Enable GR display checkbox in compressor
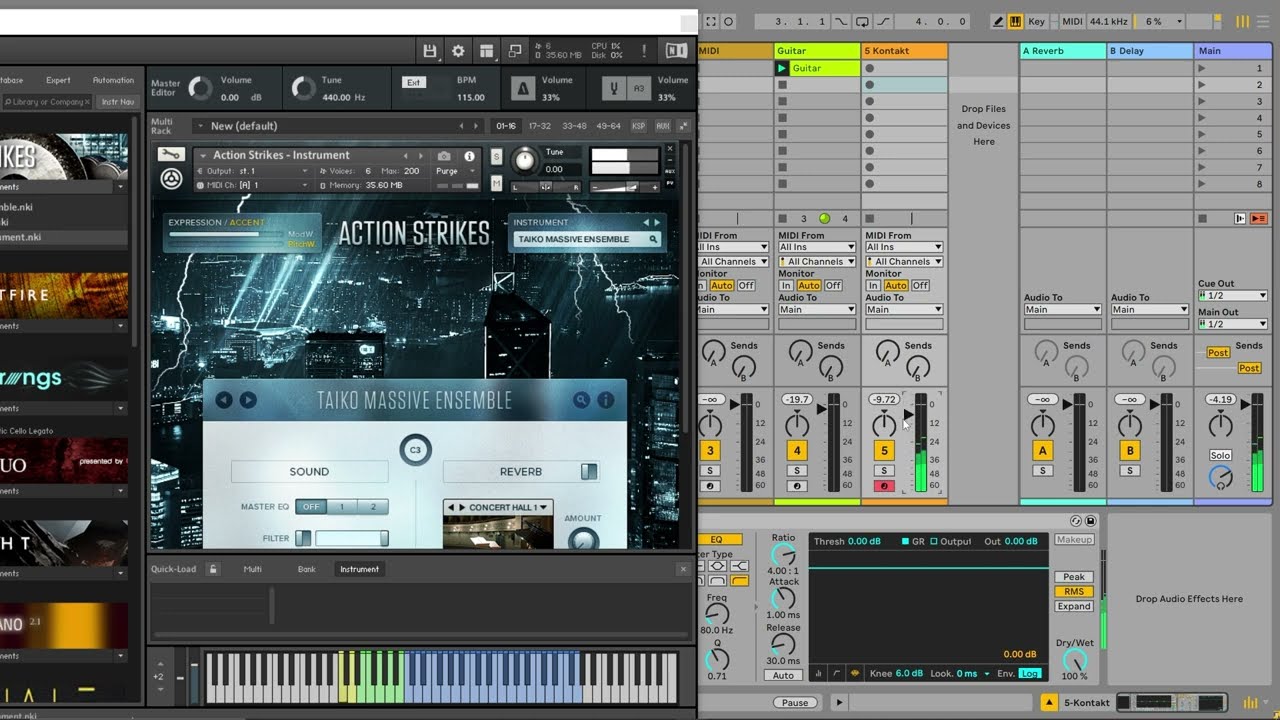1280x720 pixels. pyautogui.click(x=906, y=541)
